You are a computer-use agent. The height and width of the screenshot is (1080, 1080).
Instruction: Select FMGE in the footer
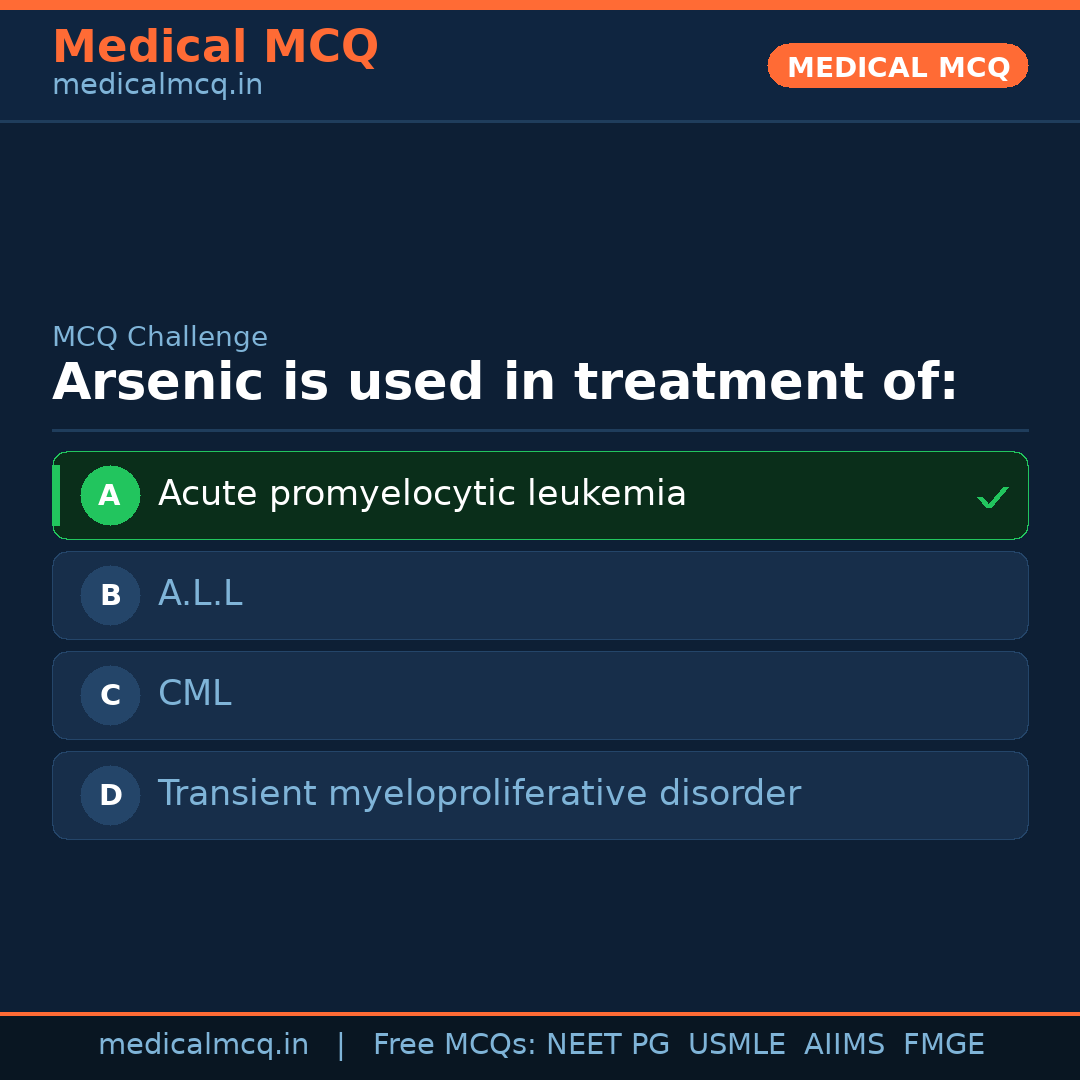click(x=943, y=1045)
